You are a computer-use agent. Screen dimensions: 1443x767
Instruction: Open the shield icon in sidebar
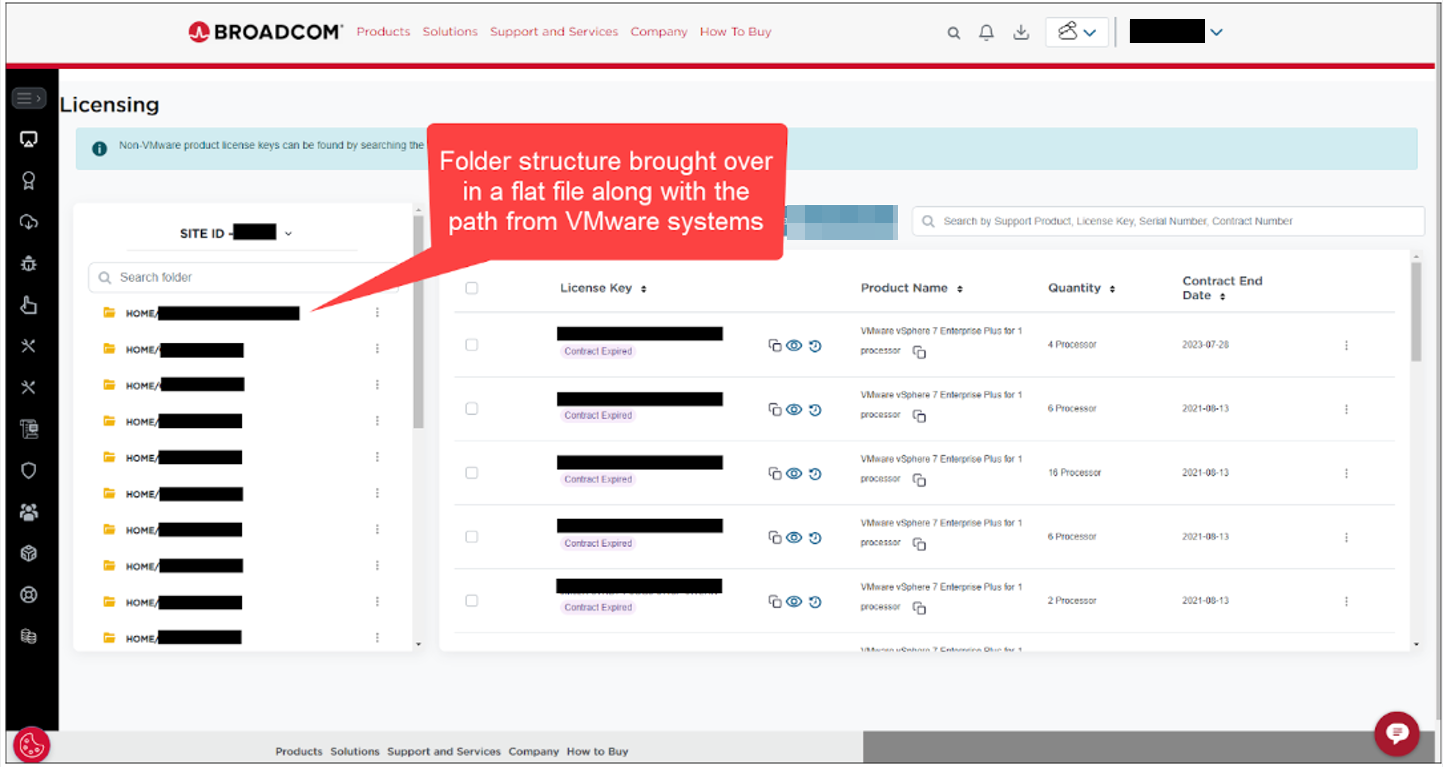pyautogui.click(x=28, y=470)
